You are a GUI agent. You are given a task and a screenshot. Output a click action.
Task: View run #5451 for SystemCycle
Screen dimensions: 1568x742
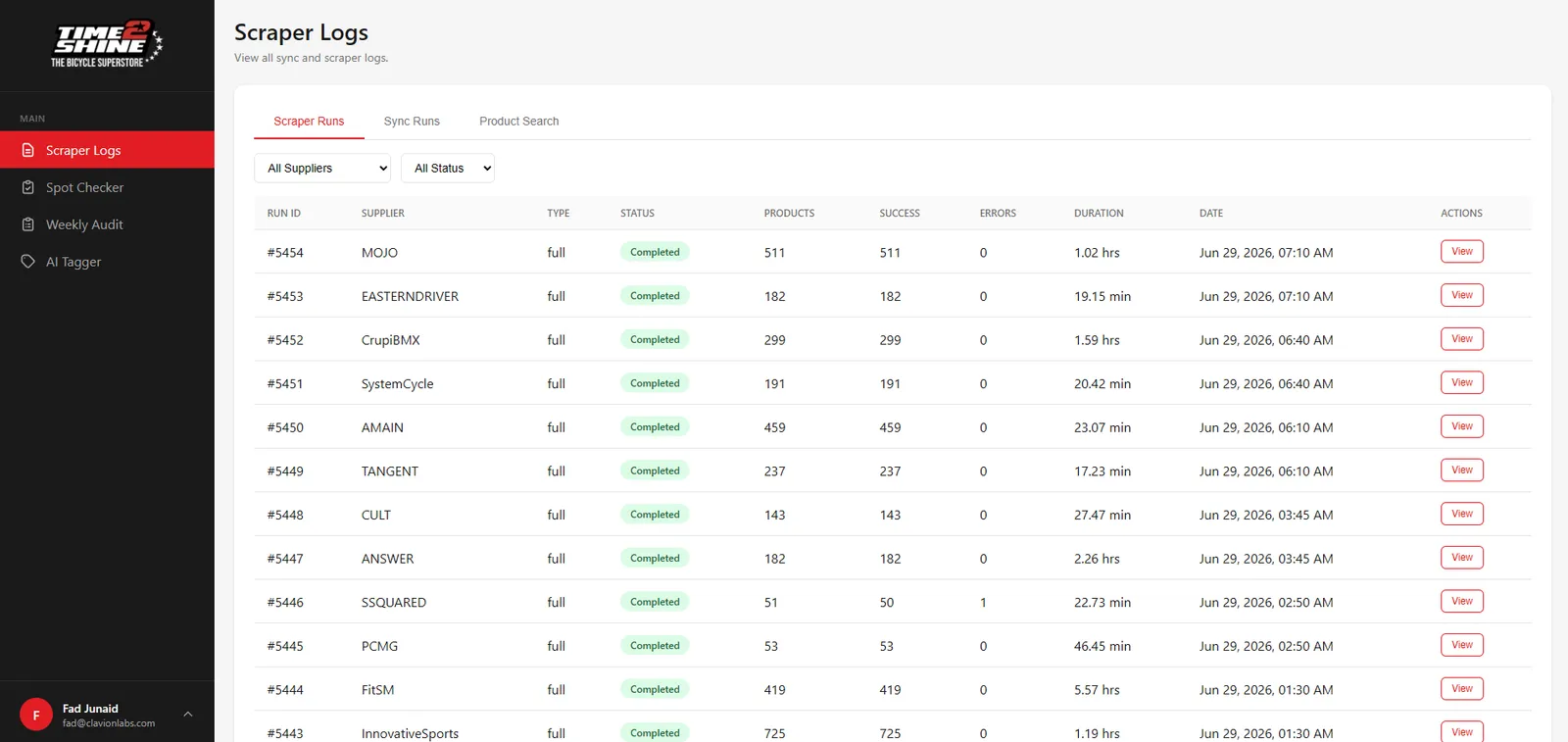(x=1462, y=382)
